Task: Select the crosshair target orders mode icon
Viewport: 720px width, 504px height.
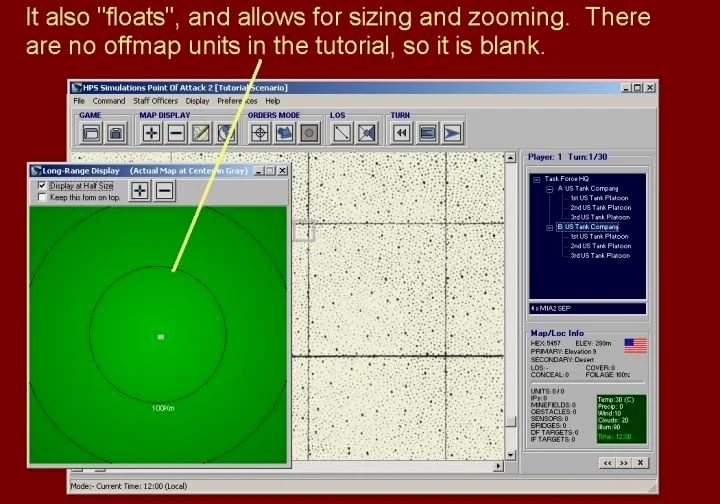Action: pos(260,133)
